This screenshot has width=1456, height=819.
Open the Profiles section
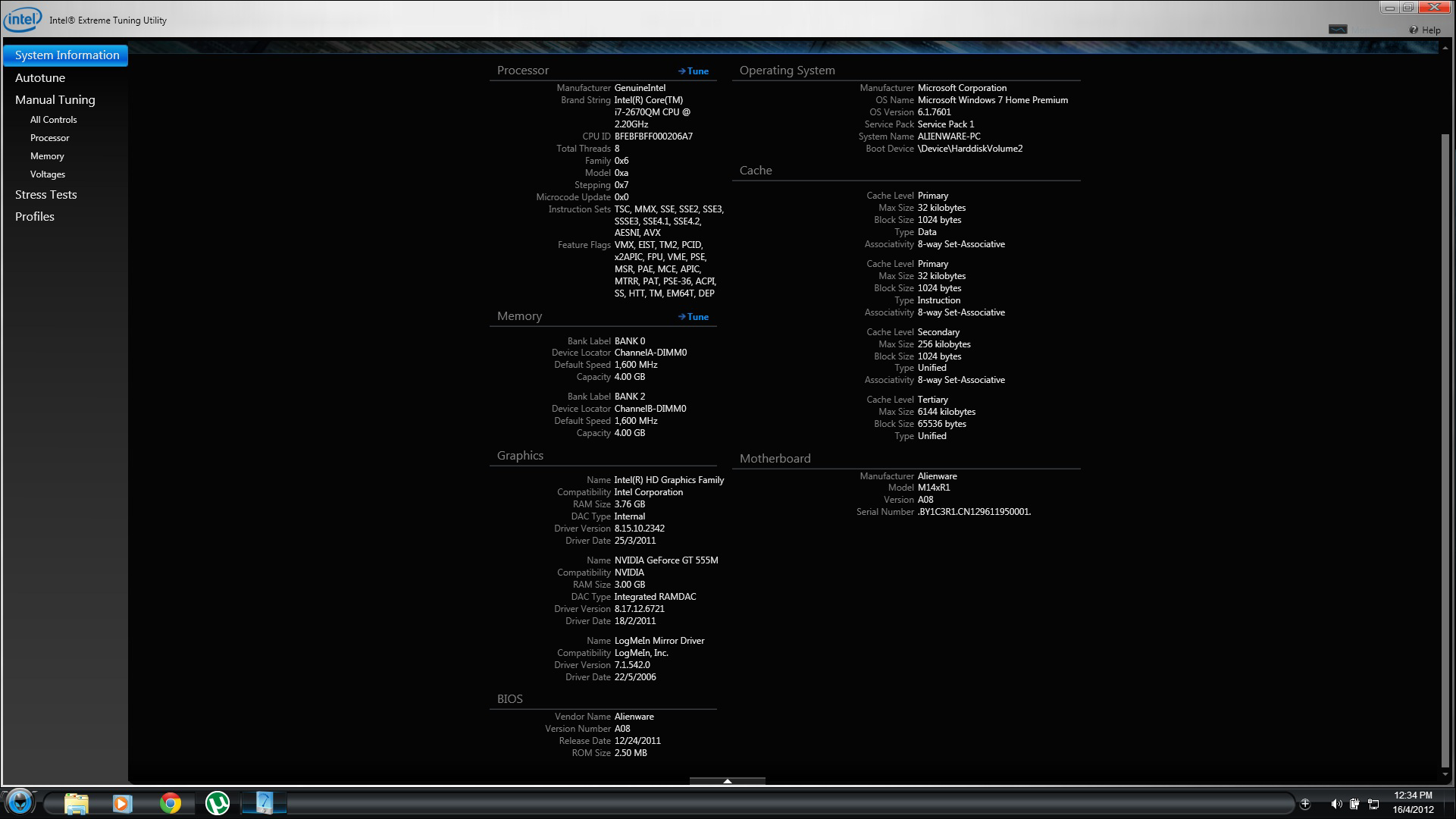(x=35, y=217)
